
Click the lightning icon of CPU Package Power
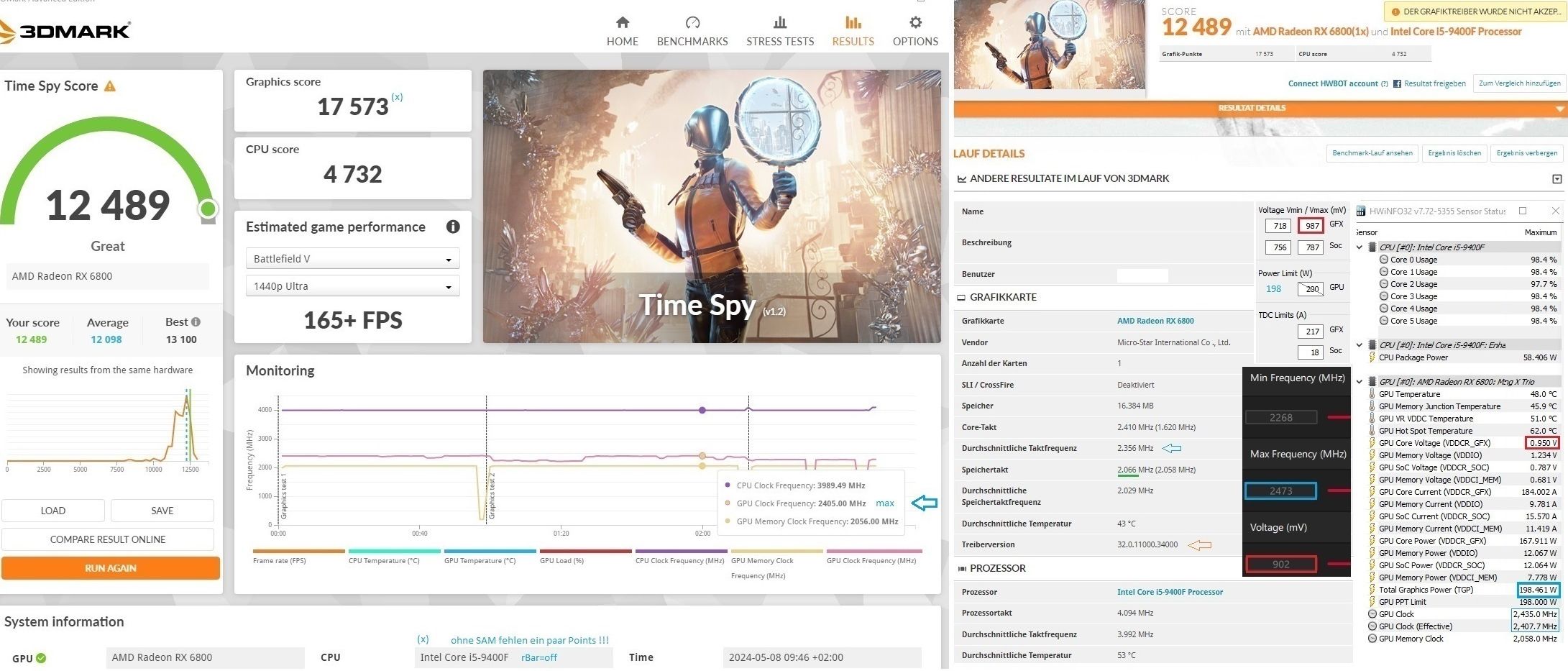click(1372, 357)
